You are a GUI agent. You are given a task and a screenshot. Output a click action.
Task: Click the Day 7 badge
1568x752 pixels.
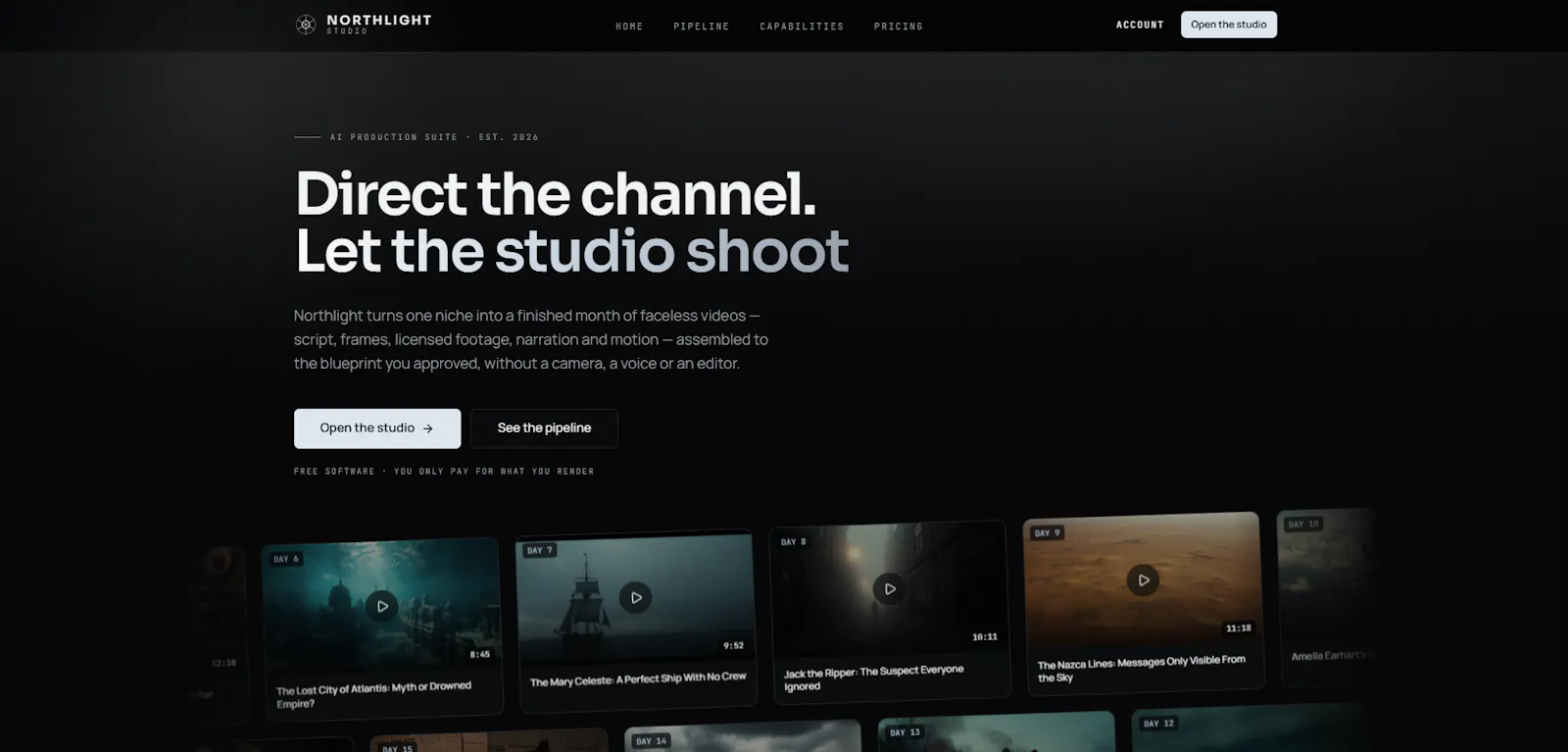point(540,551)
